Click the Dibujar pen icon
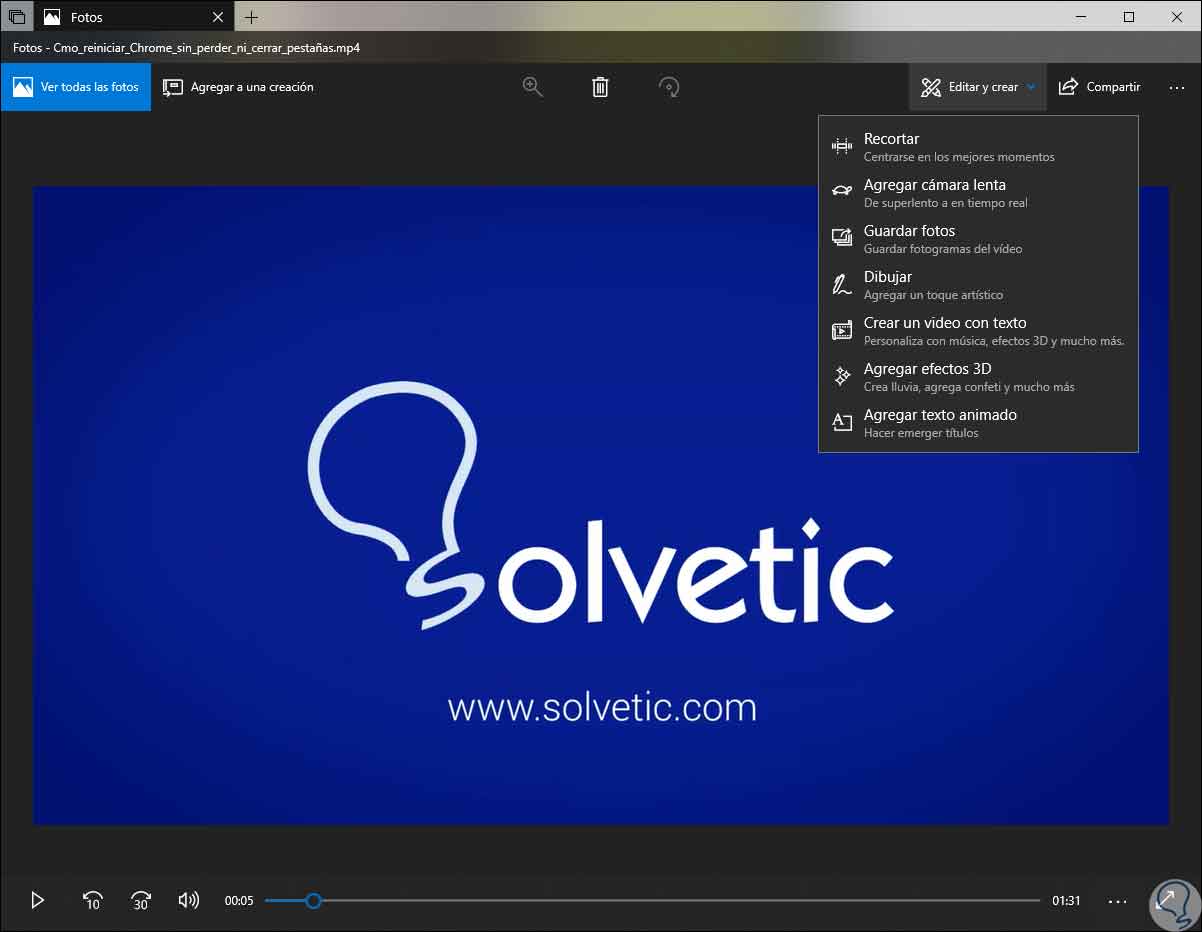This screenshot has width=1202, height=932. click(842, 285)
